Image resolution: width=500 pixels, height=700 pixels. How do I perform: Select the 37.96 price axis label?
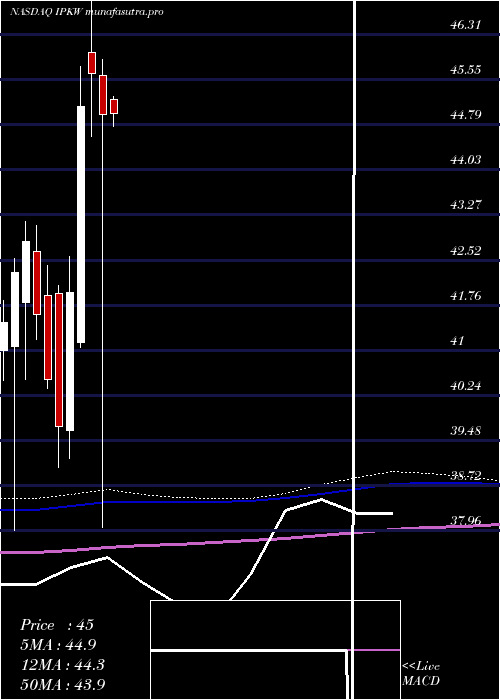point(465,521)
